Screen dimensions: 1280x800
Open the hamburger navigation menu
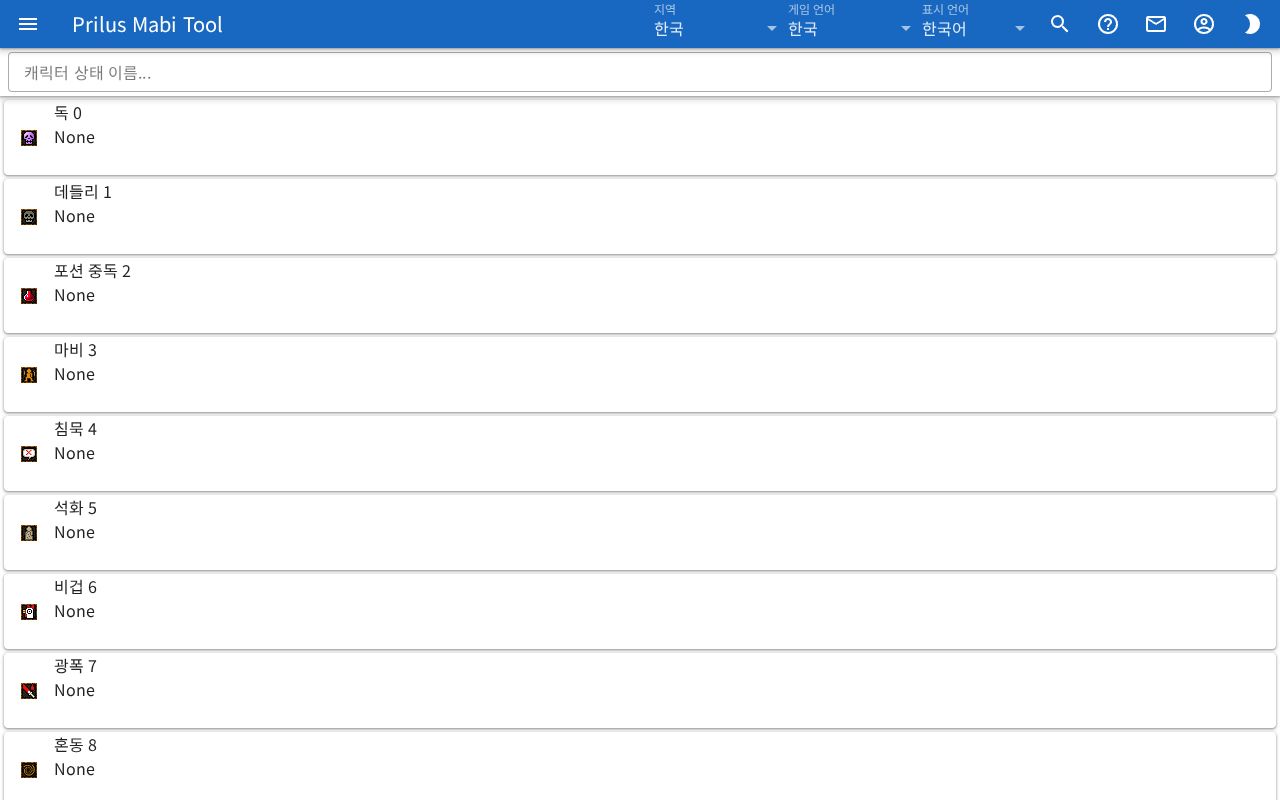(x=28, y=24)
